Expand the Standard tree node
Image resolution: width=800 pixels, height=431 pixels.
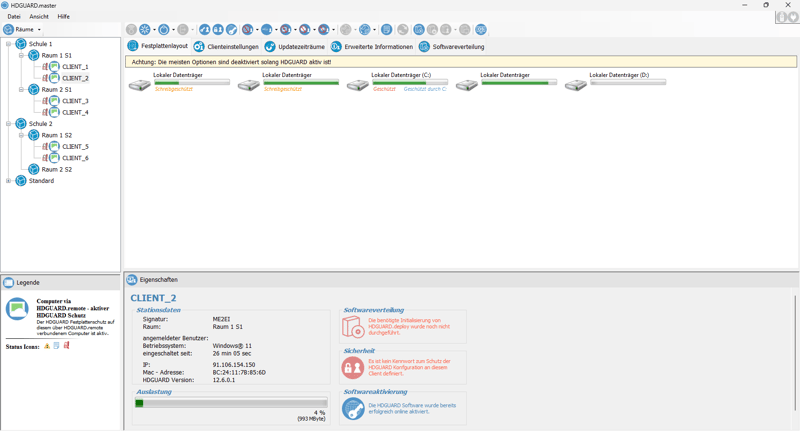point(8,181)
